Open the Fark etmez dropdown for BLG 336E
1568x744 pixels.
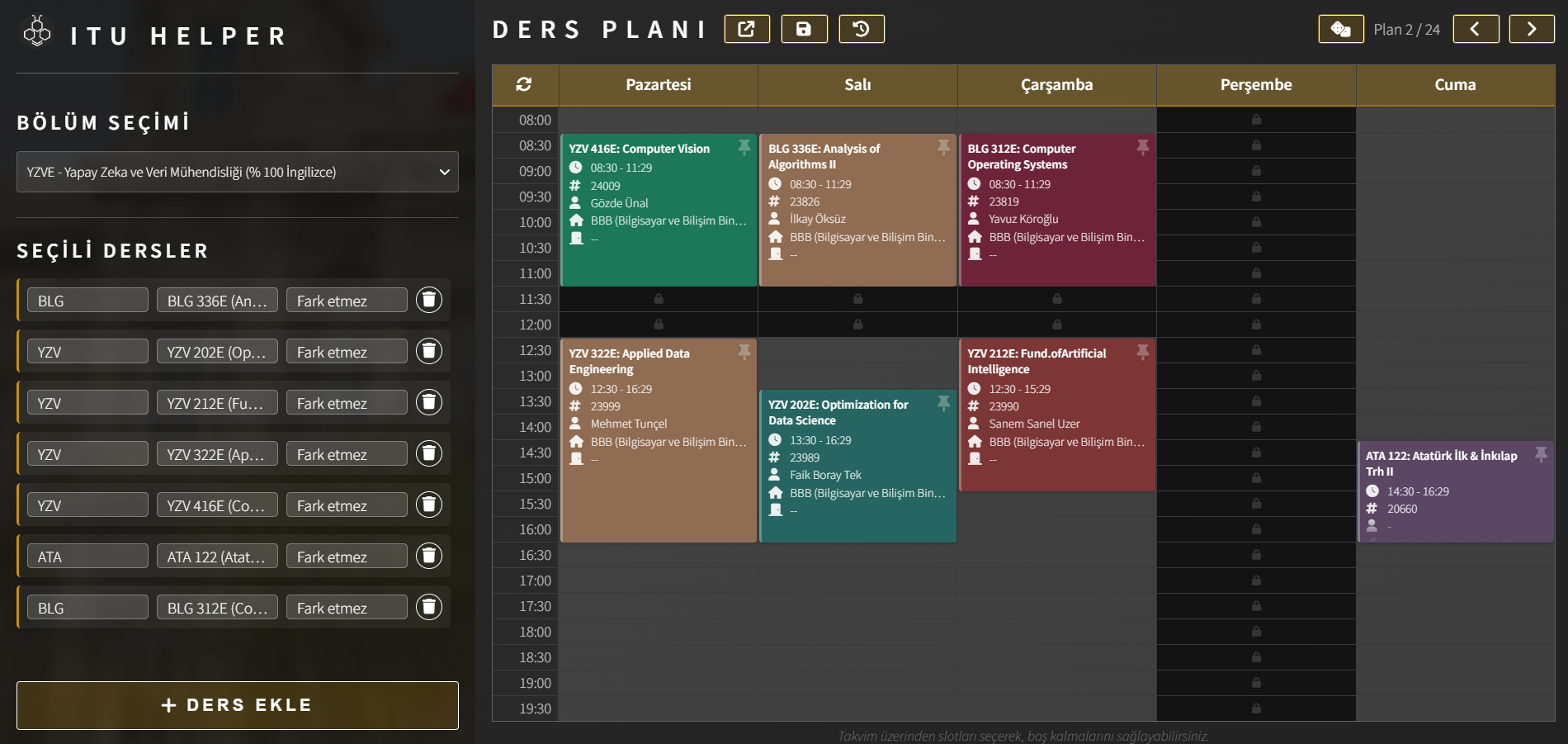347,301
